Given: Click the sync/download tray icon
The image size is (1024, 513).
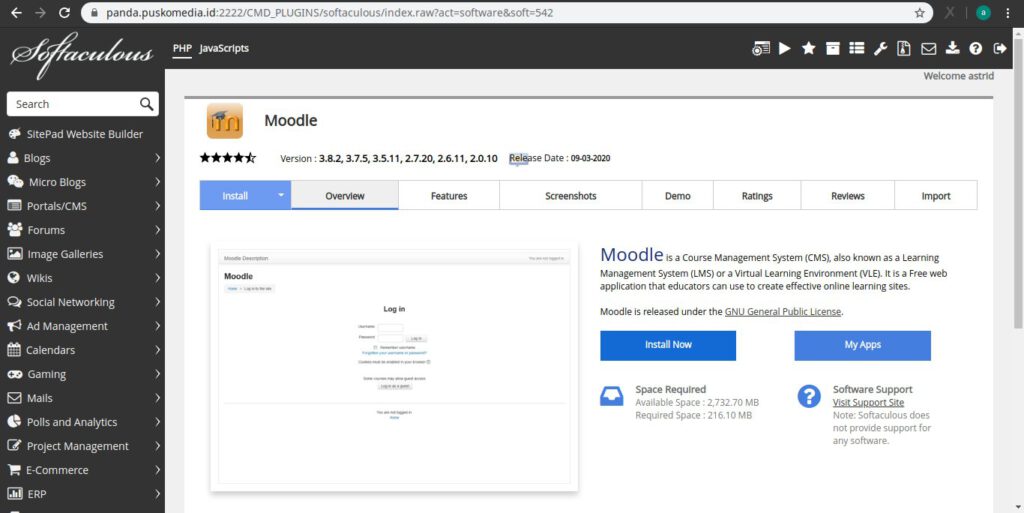Looking at the screenshot, I should click(x=952, y=48).
